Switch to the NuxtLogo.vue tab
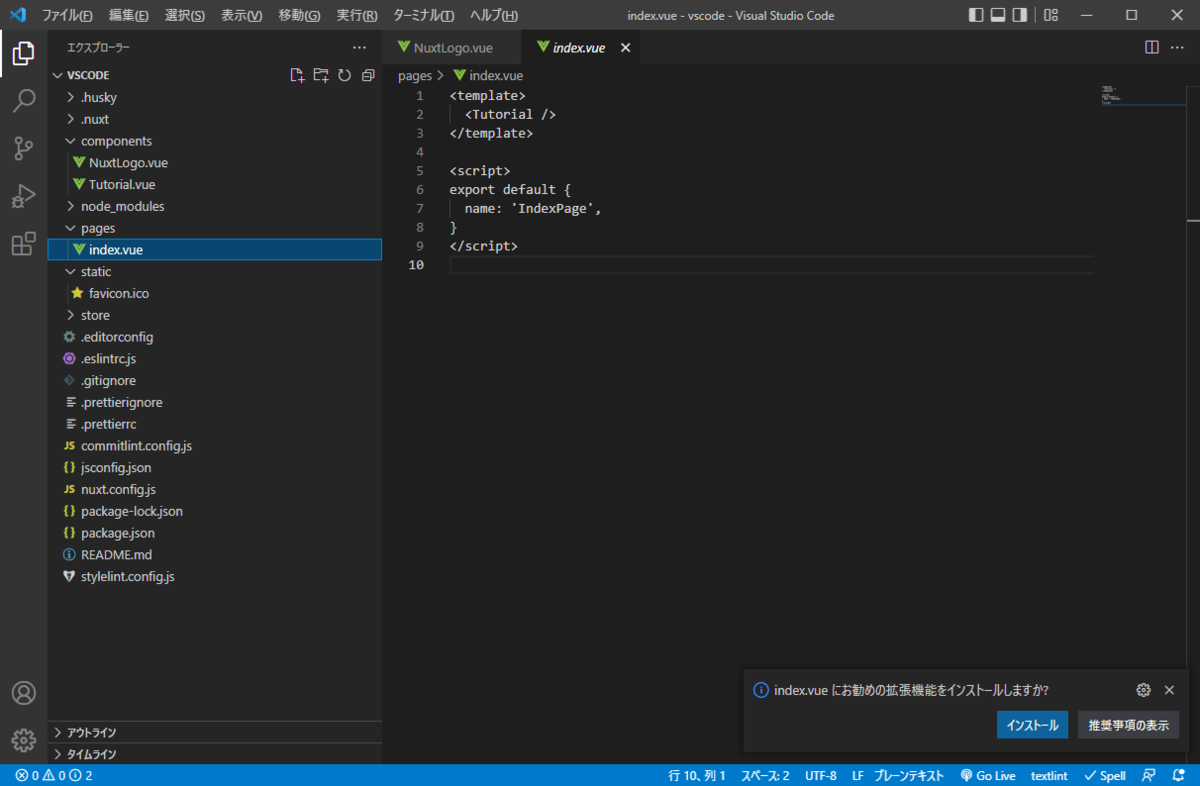Viewport: 1200px width, 786px height. tap(452, 47)
